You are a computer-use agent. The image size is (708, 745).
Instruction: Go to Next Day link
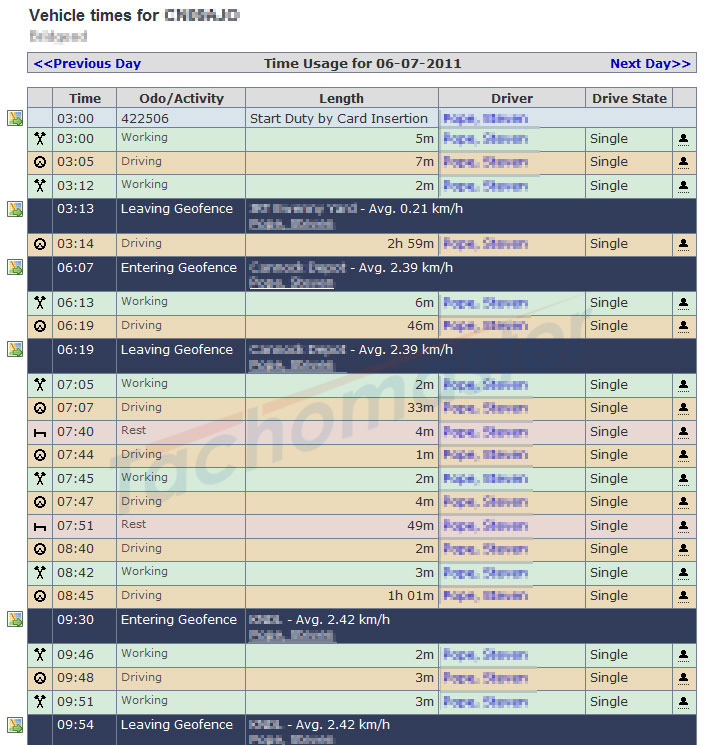(650, 63)
